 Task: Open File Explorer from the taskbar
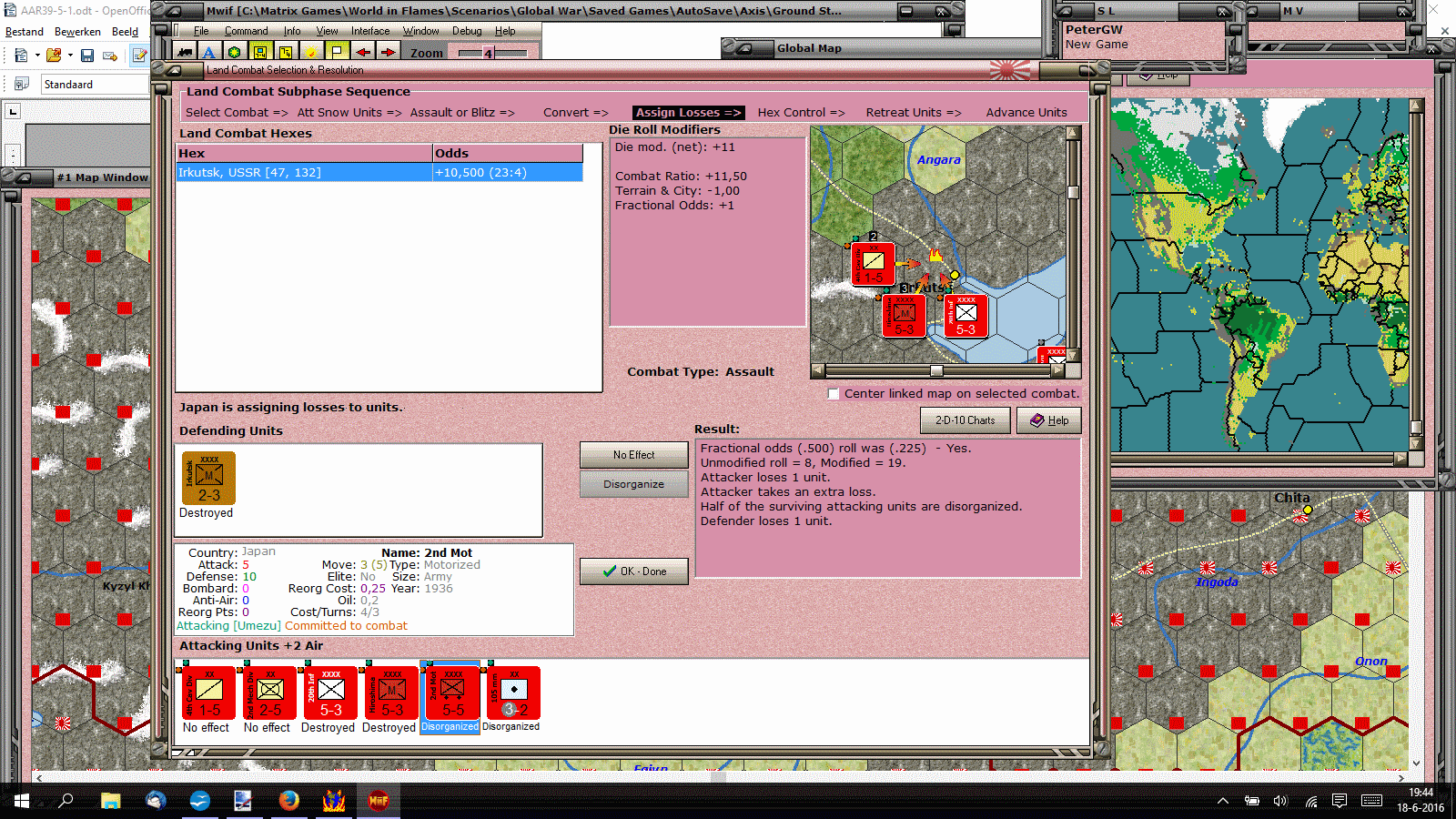coord(111,801)
